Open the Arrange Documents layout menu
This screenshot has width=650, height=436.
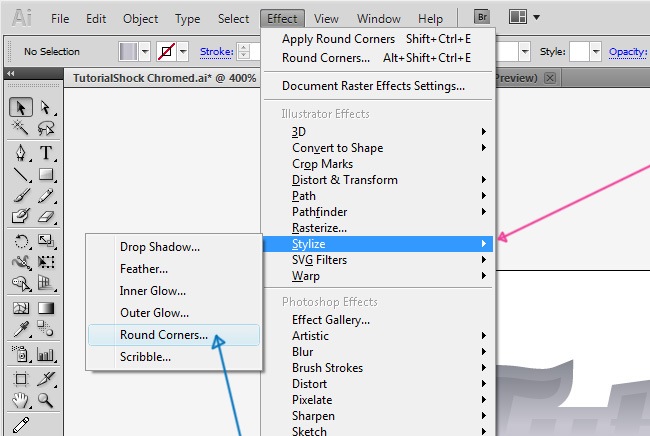point(524,17)
